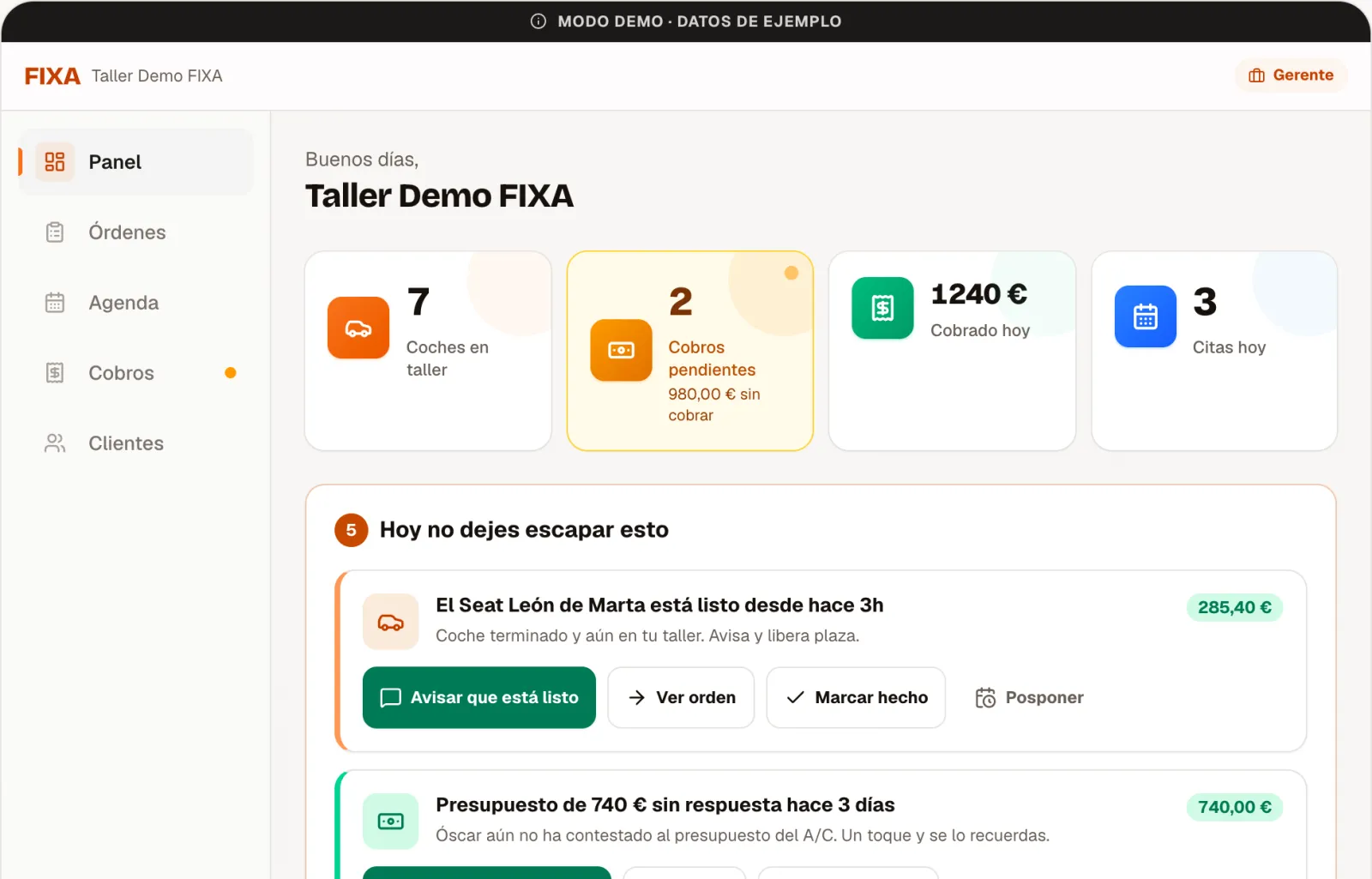This screenshot has height=879, width=1372.
Task: Open Agenda from the sidebar
Action: click(x=135, y=303)
